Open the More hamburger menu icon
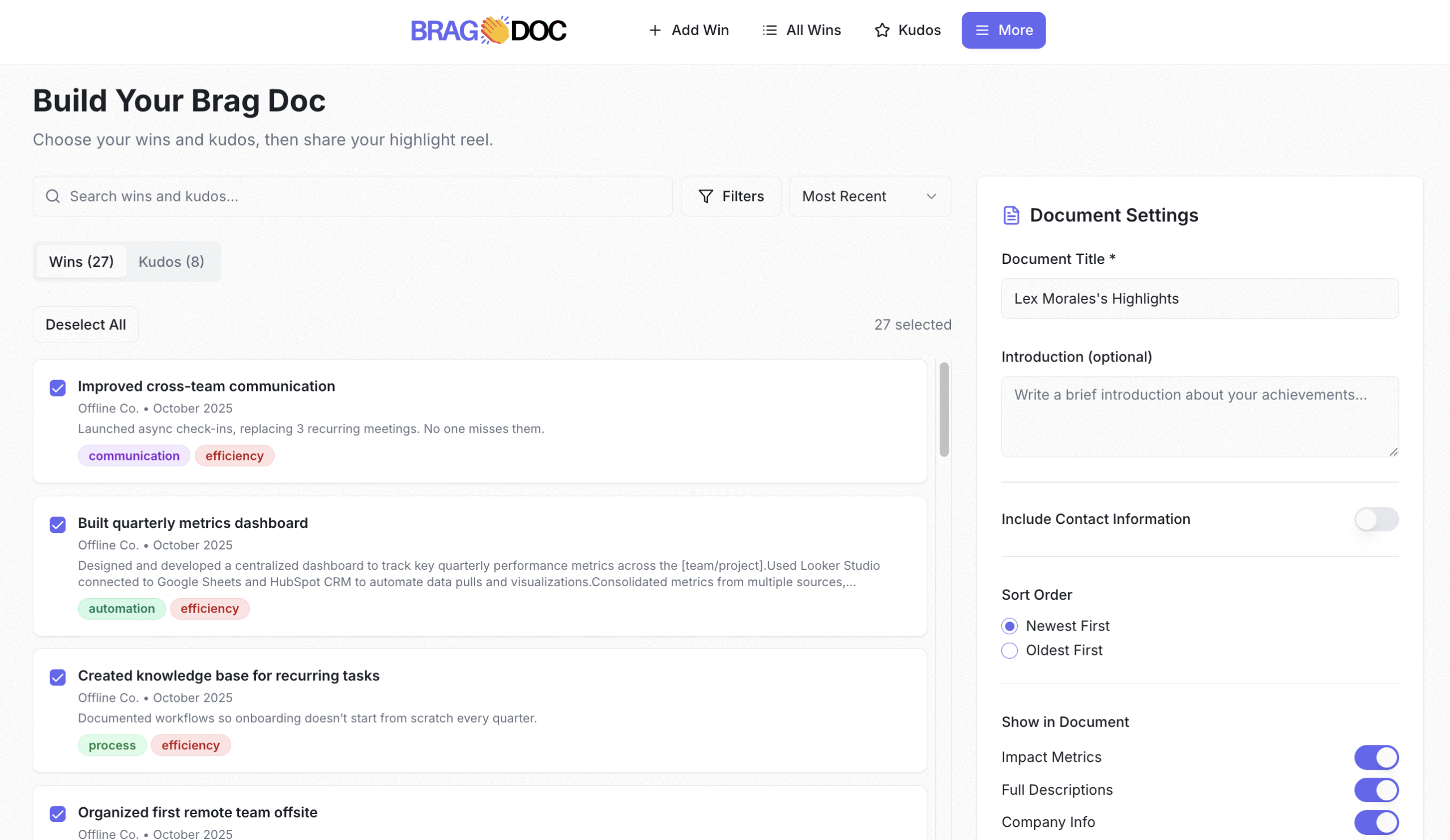 coord(982,30)
